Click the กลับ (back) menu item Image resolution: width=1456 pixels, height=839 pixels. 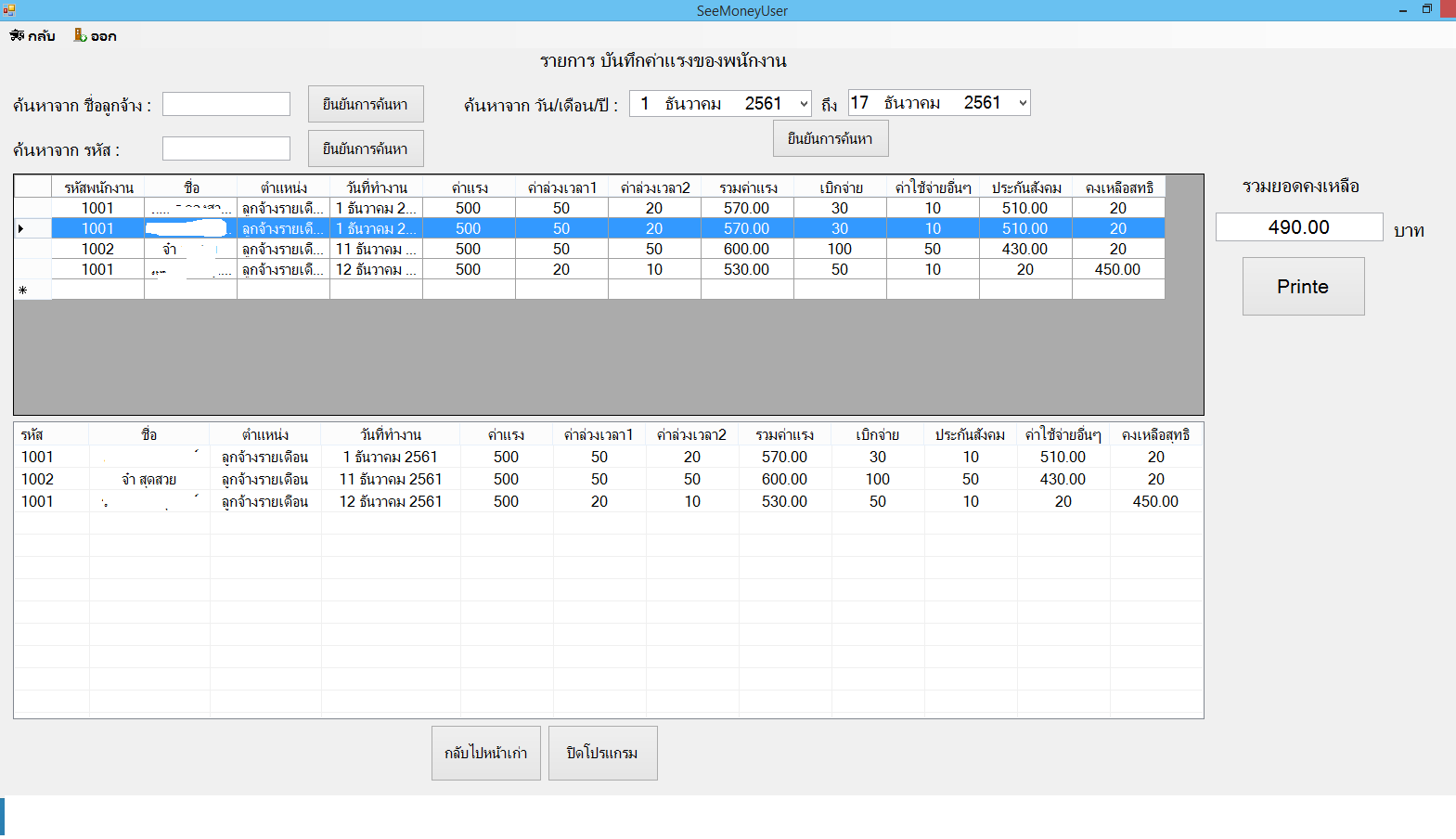coord(32,36)
